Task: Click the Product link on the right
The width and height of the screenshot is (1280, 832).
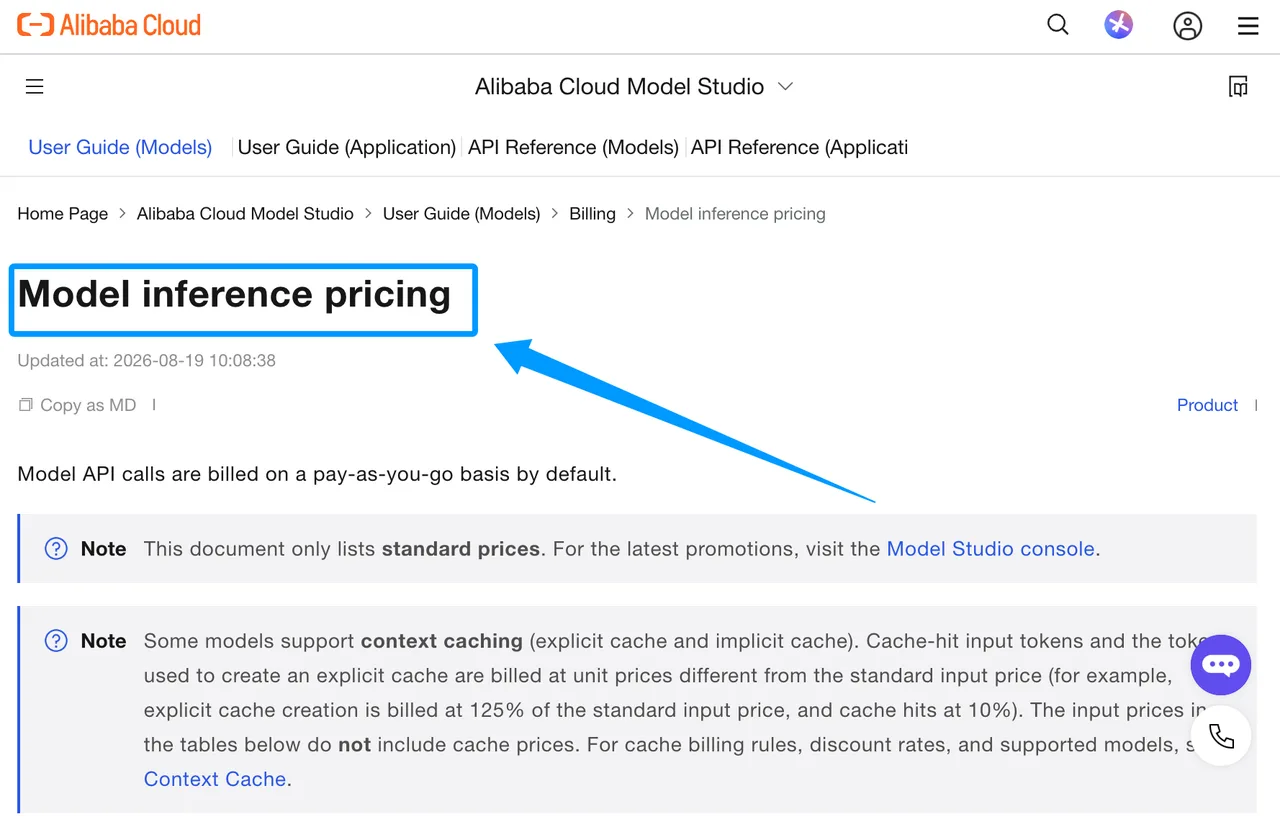Action: point(1207,405)
